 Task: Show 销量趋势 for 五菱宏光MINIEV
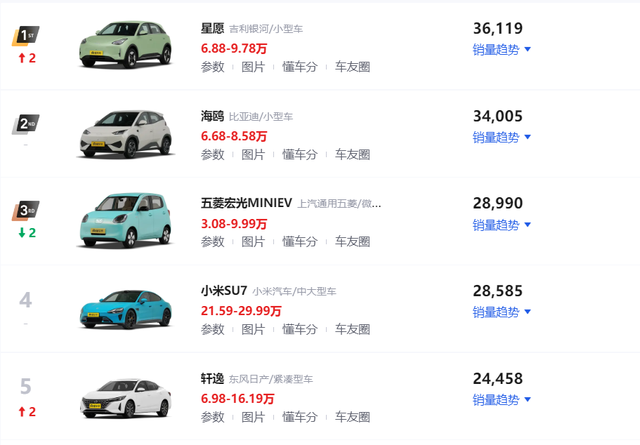coord(501,225)
